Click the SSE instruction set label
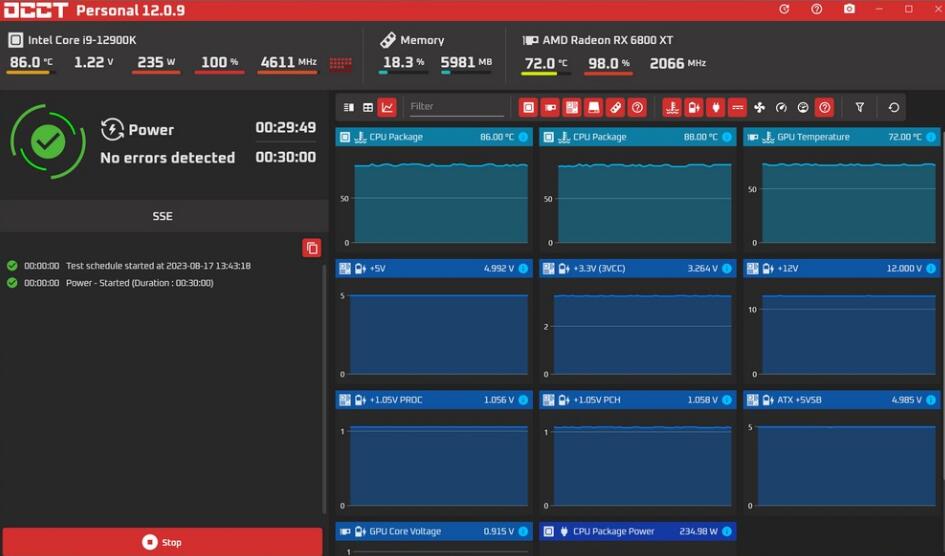The image size is (945, 556). tap(163, 216)
